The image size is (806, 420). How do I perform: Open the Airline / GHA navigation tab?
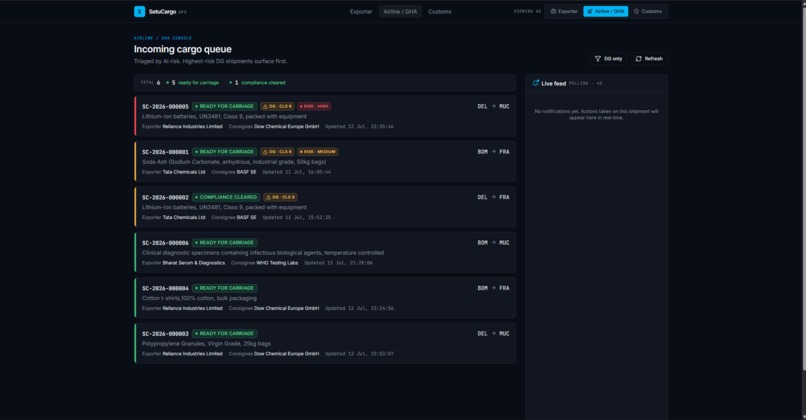(x=400, y=11)
